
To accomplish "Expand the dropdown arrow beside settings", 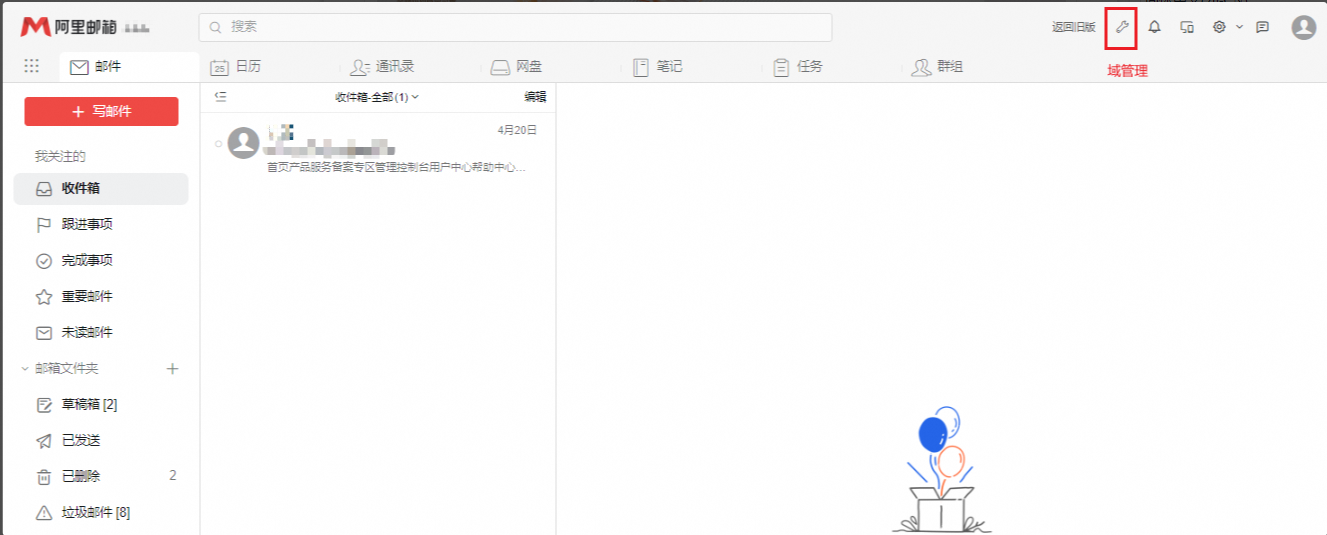I will coord(1239,27).
